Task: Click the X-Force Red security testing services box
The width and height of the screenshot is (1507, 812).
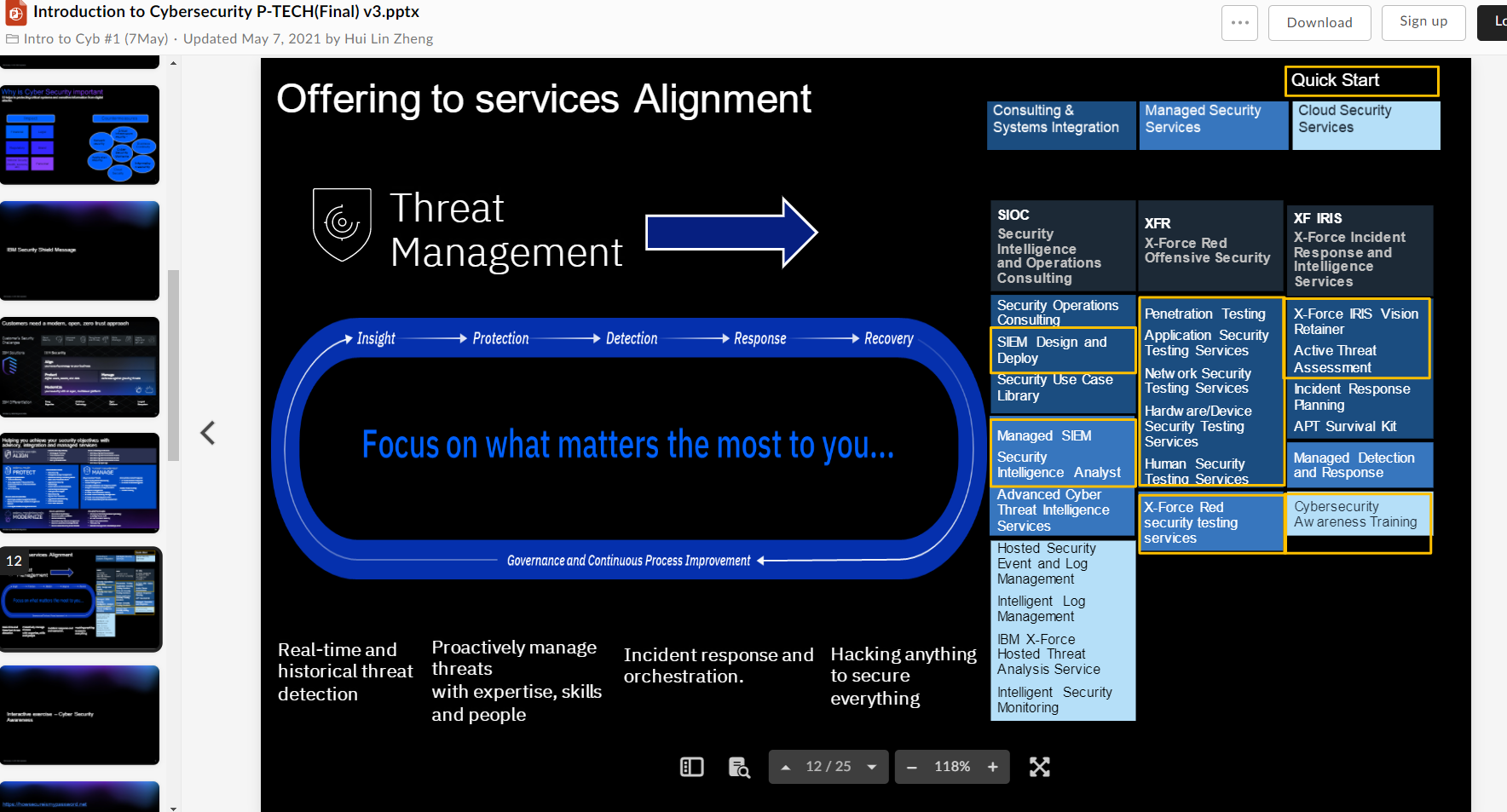Action: (x=1211, y=523)
